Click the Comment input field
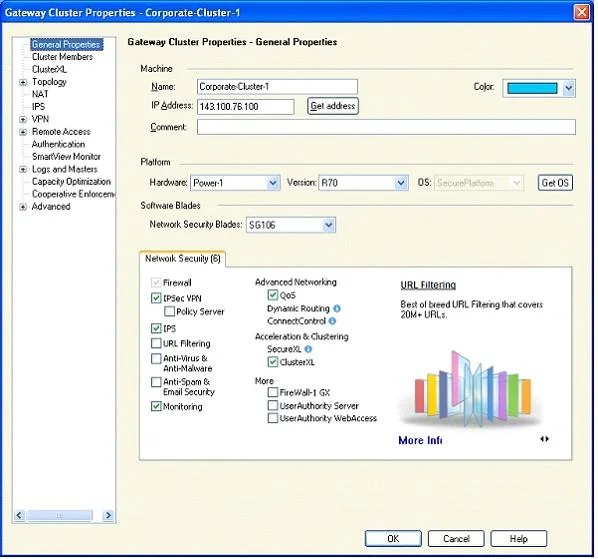 point(386,127)
